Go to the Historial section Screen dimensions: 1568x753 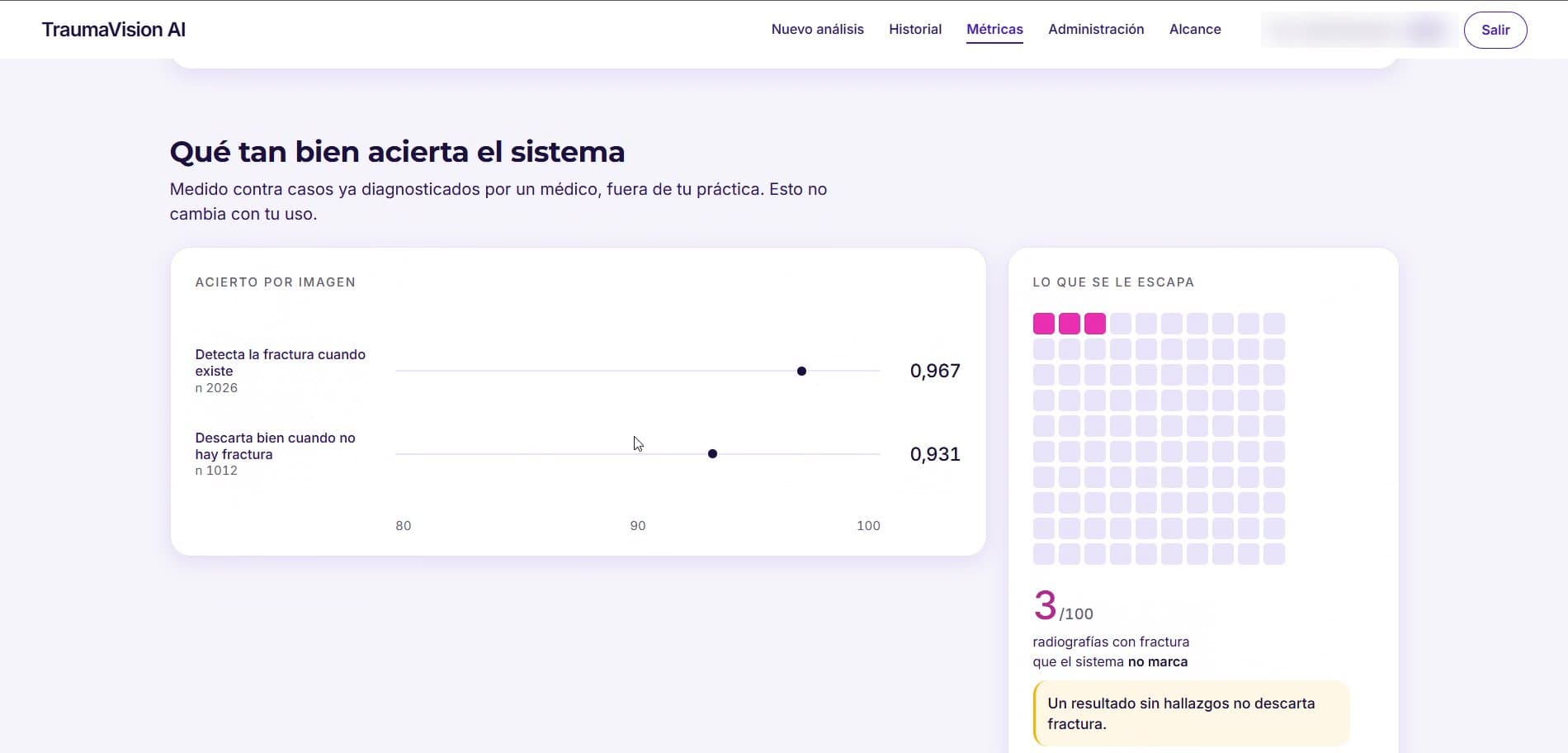[914, 29]
